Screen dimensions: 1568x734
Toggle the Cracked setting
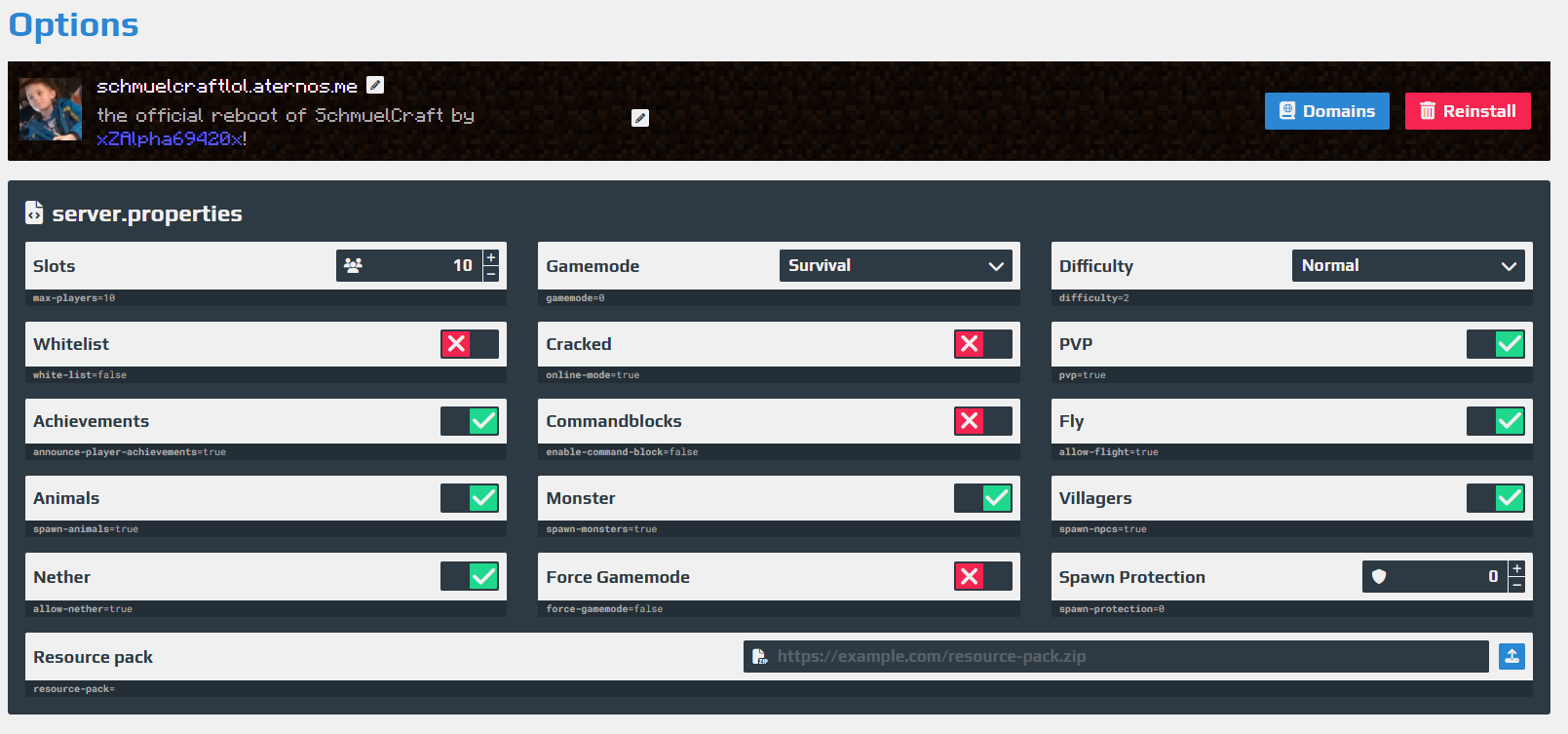click(982, 344)
